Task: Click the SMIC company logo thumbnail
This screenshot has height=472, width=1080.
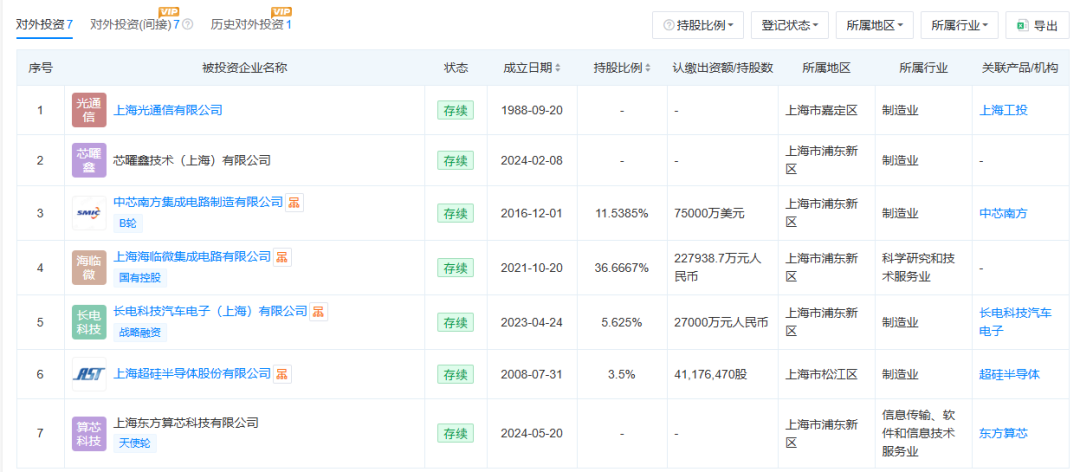Action: (x=89, y=214)
